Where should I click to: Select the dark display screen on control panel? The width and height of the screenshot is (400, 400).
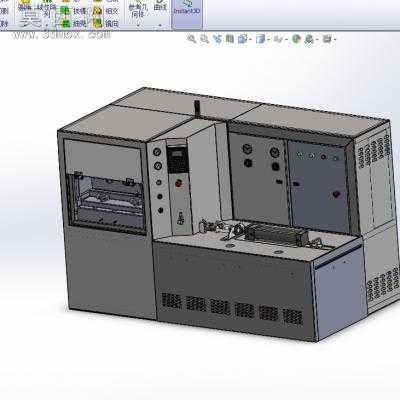click(x=177, y=160)
